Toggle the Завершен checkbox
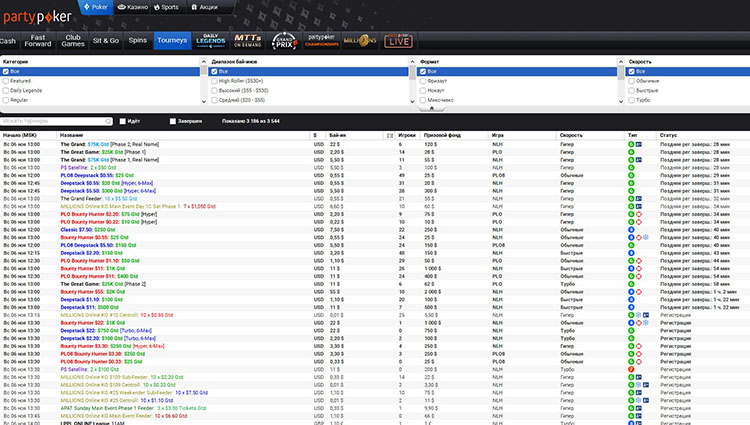 tap(173, 121)
